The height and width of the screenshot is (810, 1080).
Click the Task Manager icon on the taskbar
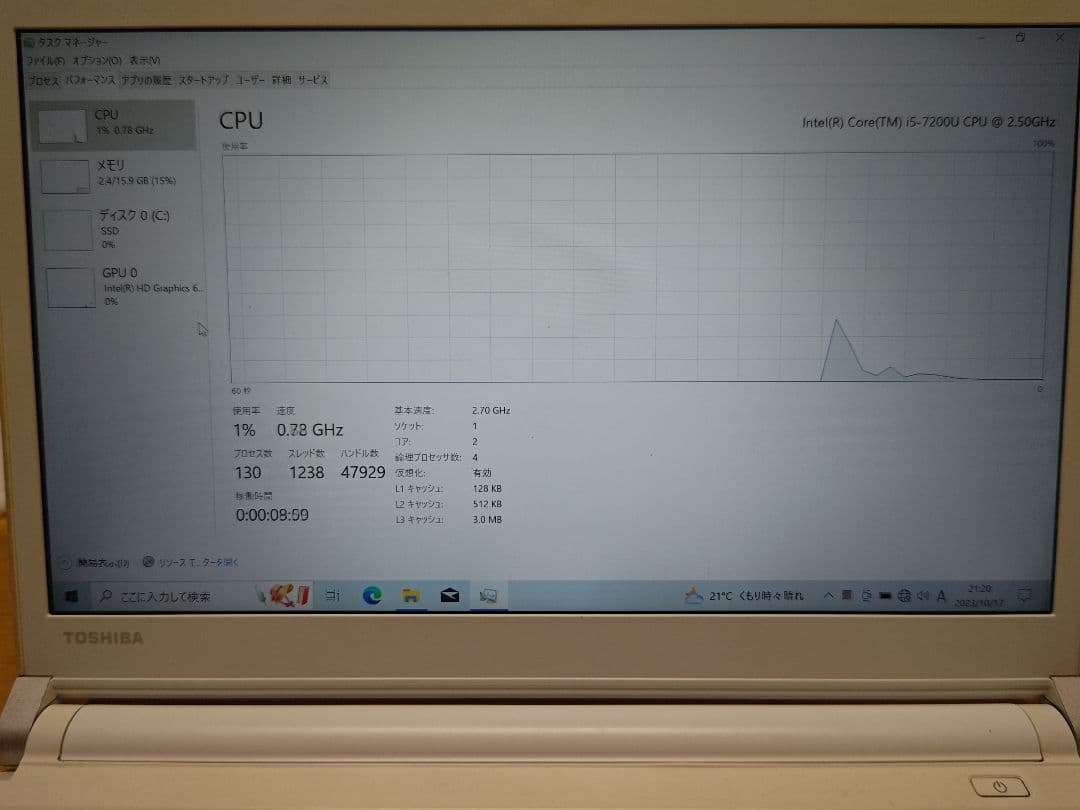(488, 595)
